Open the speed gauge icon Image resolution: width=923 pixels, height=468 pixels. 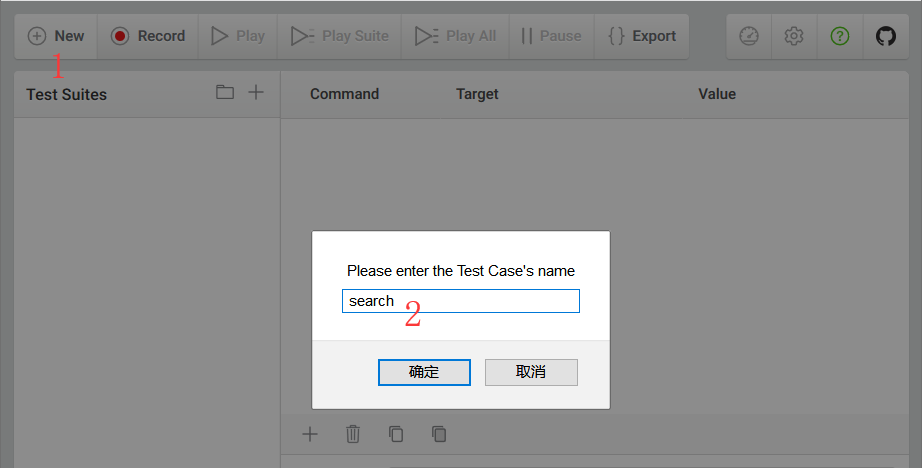tap(749, 36)
